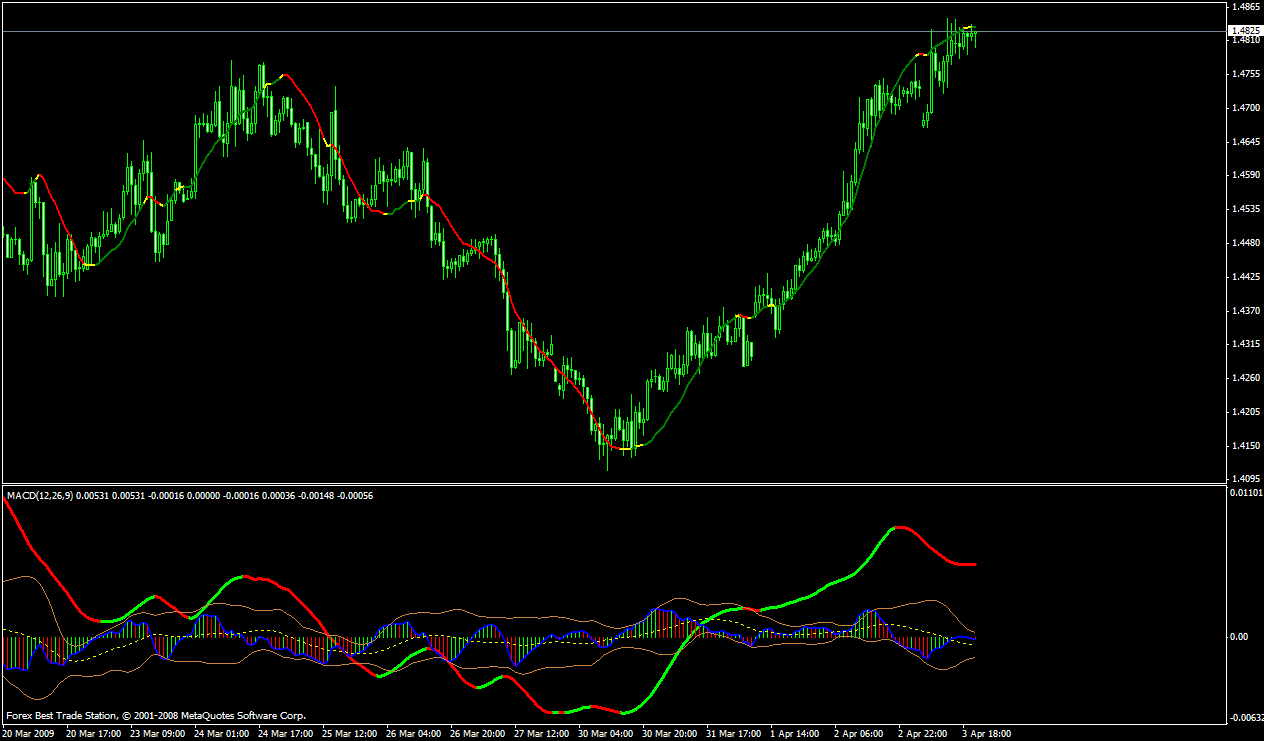Click the -0.00632 MACD scale value
The width and height of the screenshot is (1264, 741).
[x=1246, y=717]
